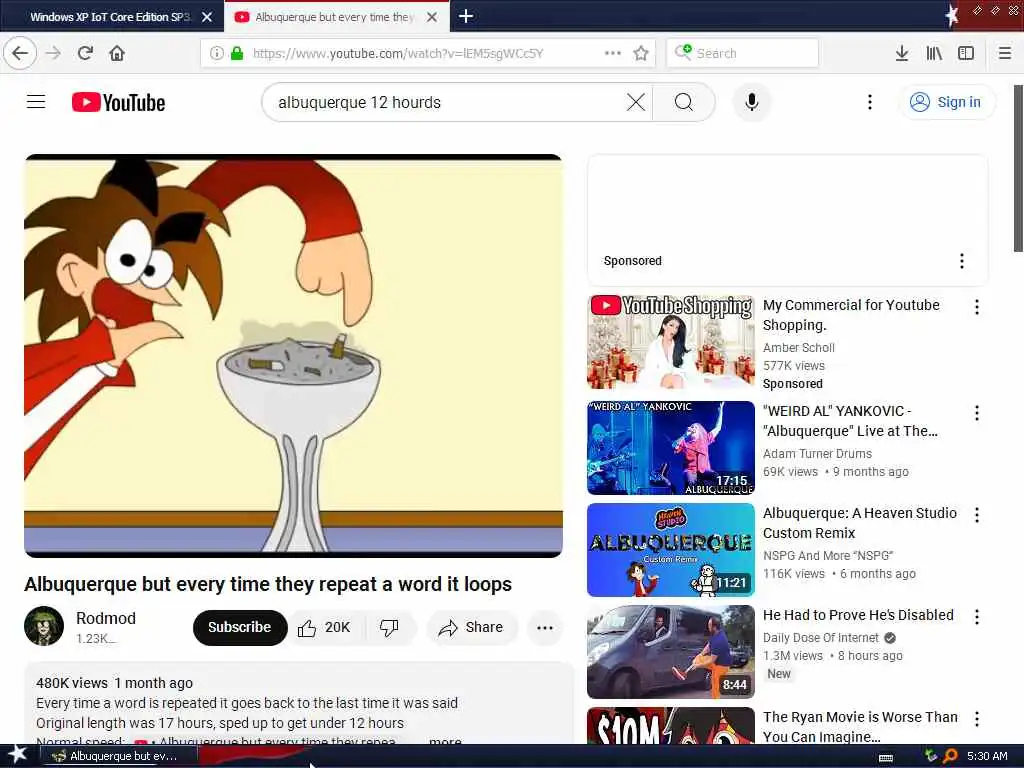This screenshot has height=768, width=1024.
Task: Expand the description with ...more
Action: click(445, 741)
